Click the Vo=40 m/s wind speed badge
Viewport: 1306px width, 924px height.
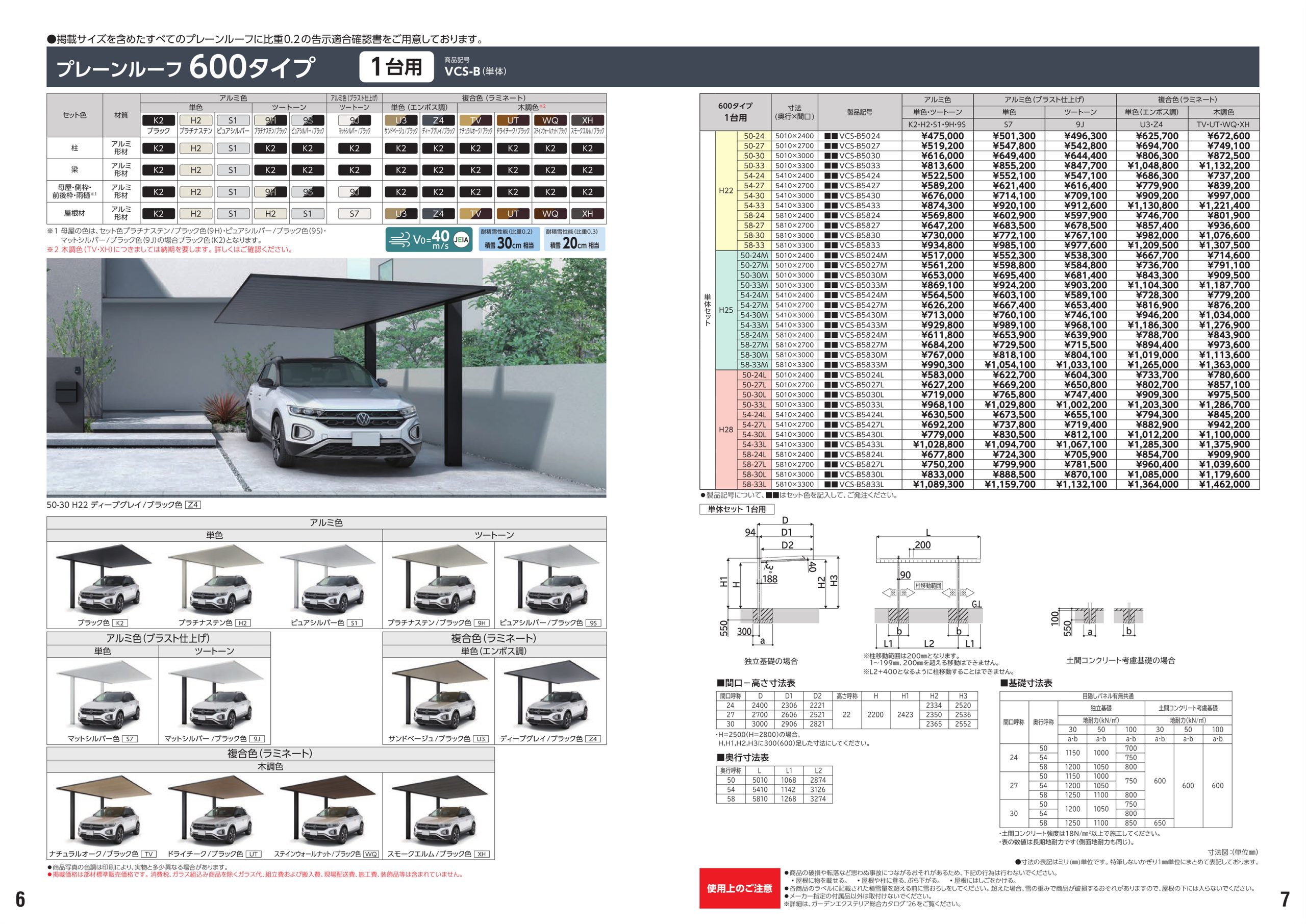pyautogui.click(x=429, y=239)
